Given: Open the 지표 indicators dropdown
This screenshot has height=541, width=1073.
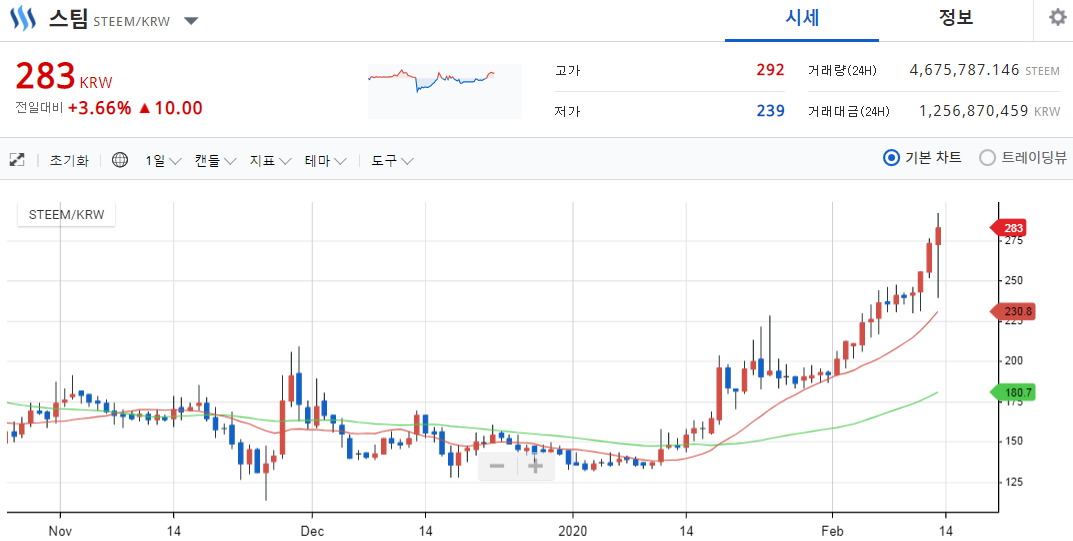Looking at the screenshot, I should point(270,161).
